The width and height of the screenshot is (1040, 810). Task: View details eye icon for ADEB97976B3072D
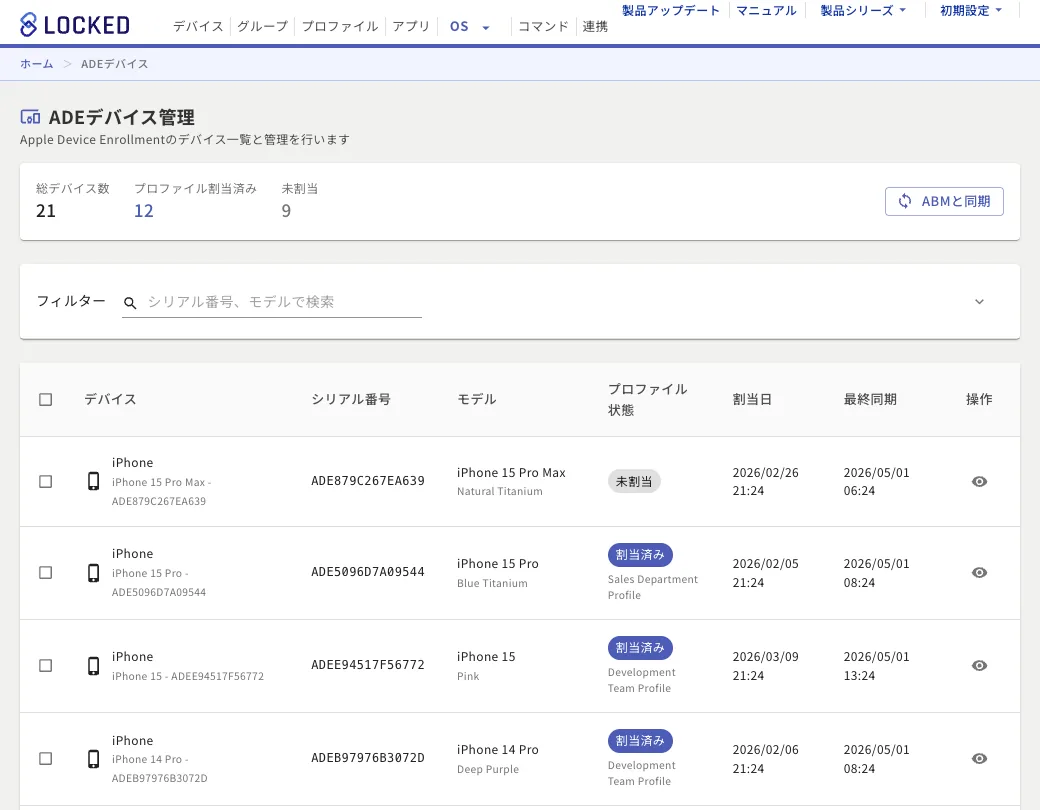[x=979, y=758]
